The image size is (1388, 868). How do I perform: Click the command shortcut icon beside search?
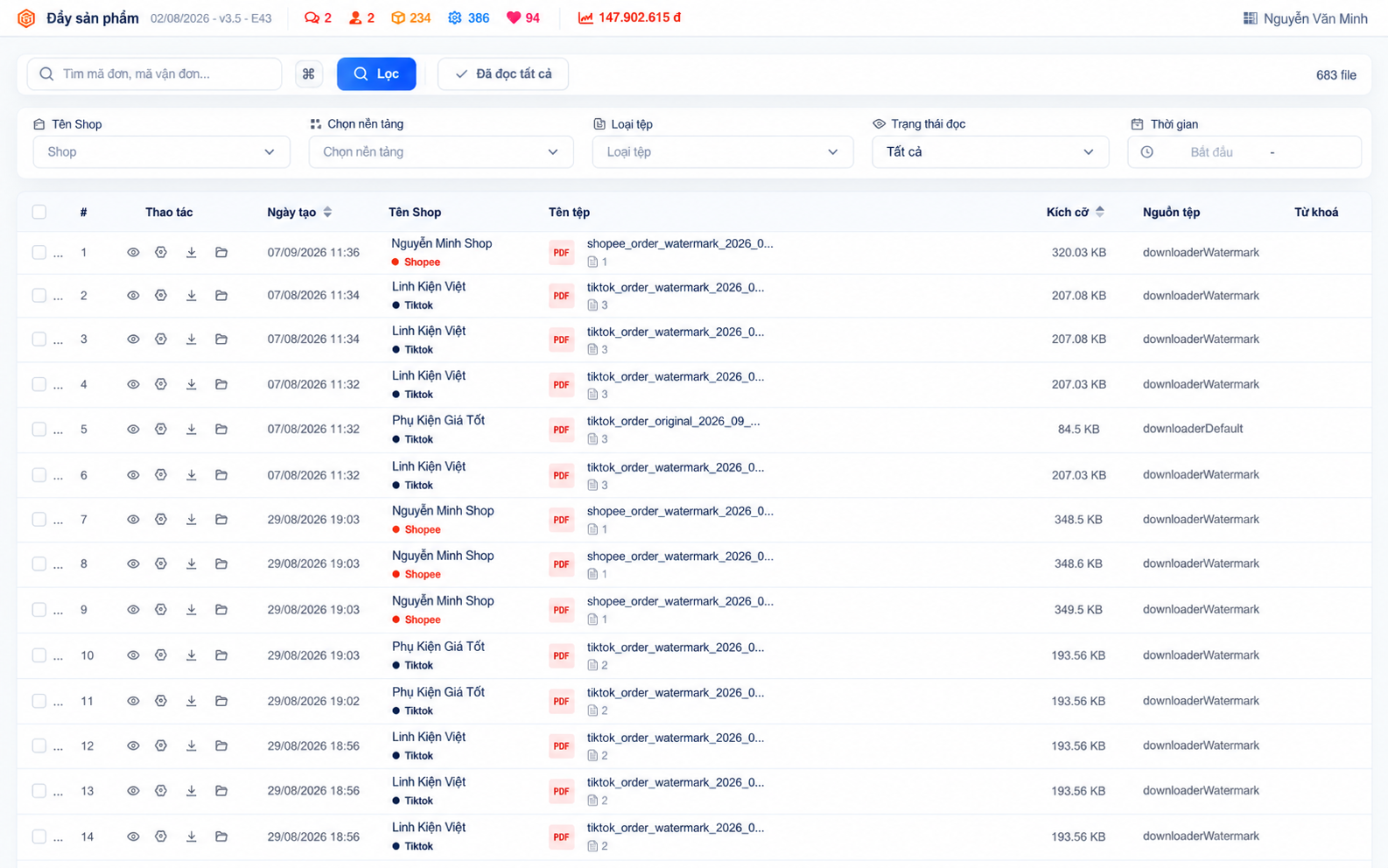point(309,74)
